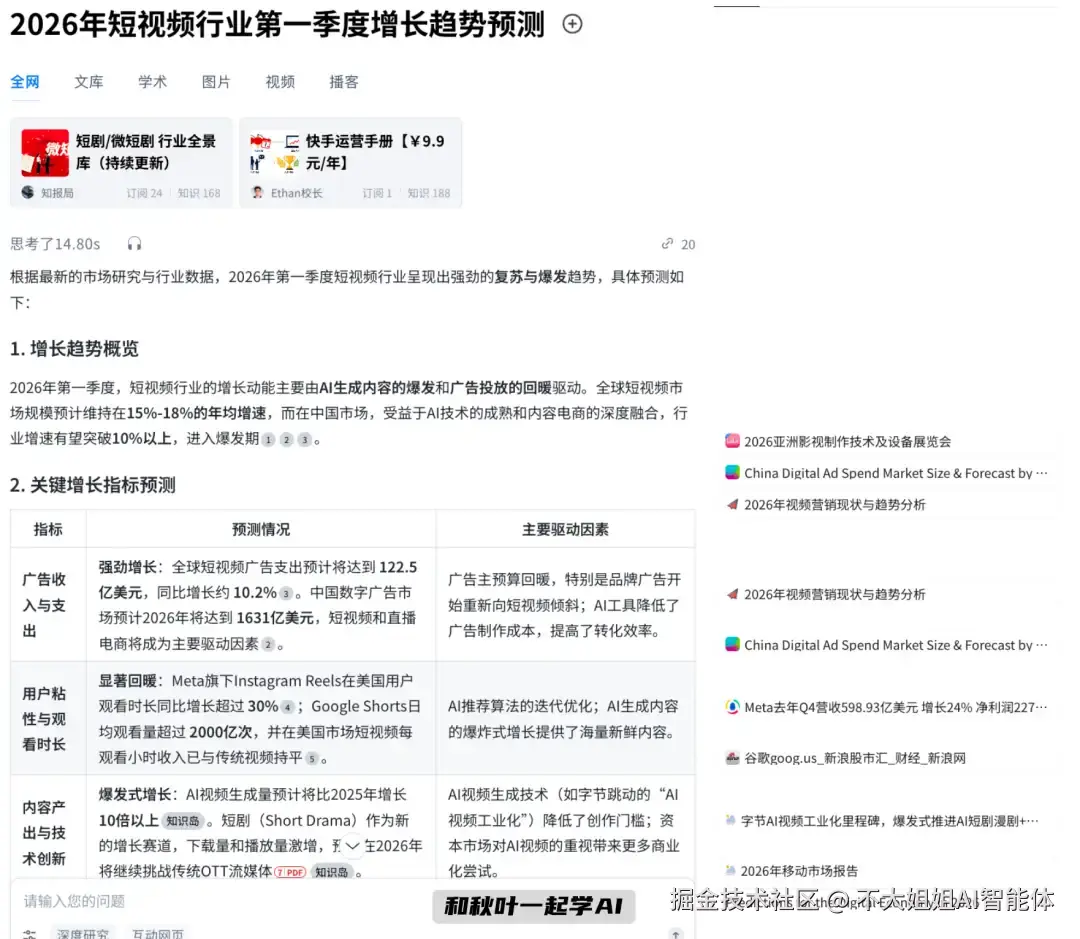
Task: Click 知识 188 on Ethan校长 card
Action: (x=428, y=193)
